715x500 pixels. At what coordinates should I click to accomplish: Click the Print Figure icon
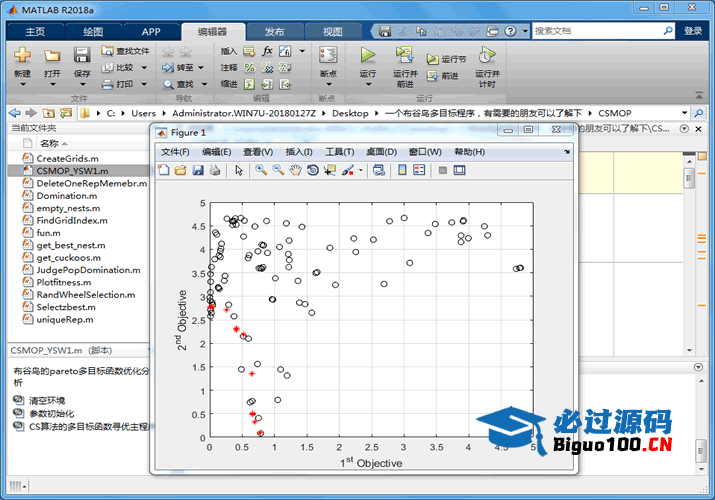(215, 171)
